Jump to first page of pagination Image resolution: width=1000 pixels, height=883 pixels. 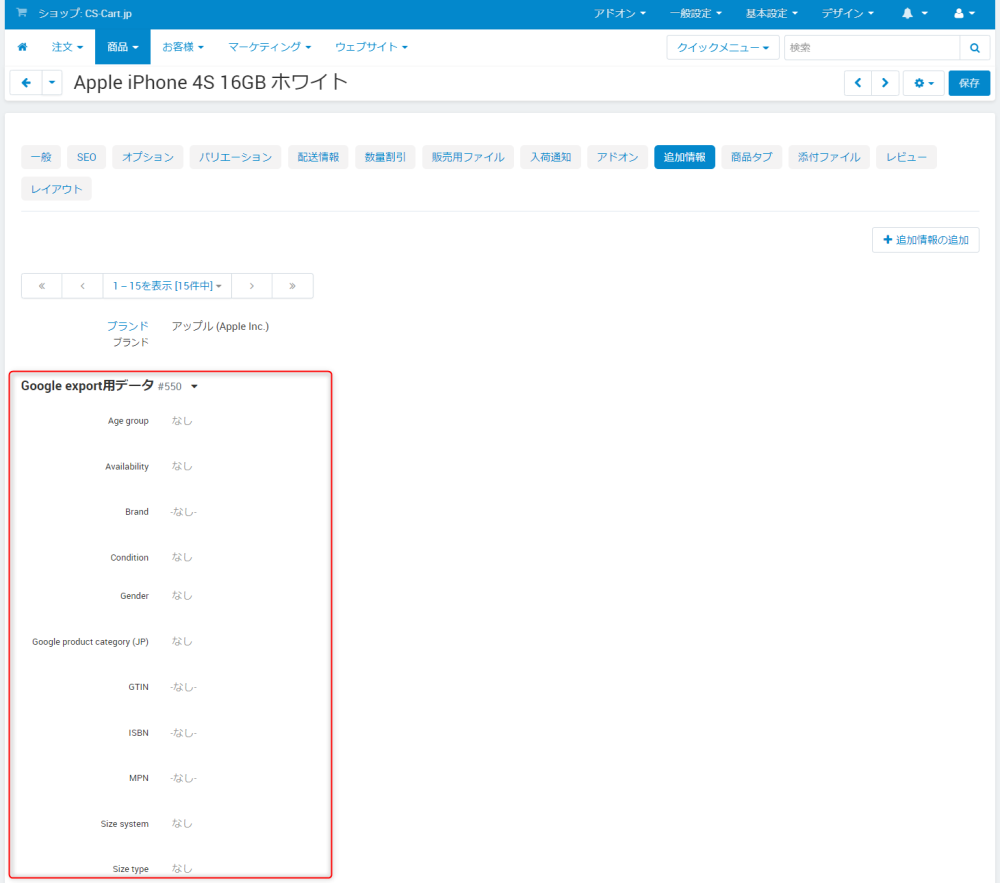pyautogui.click(x=41, y=286)
